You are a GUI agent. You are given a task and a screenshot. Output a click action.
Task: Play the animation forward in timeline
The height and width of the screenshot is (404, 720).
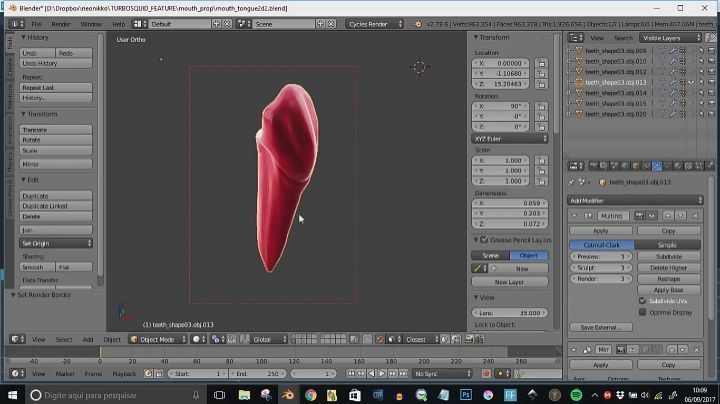click(x=382, y=374)
